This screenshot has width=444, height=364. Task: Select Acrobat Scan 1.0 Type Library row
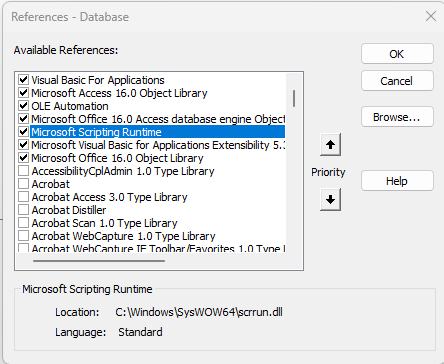[104, 223]
